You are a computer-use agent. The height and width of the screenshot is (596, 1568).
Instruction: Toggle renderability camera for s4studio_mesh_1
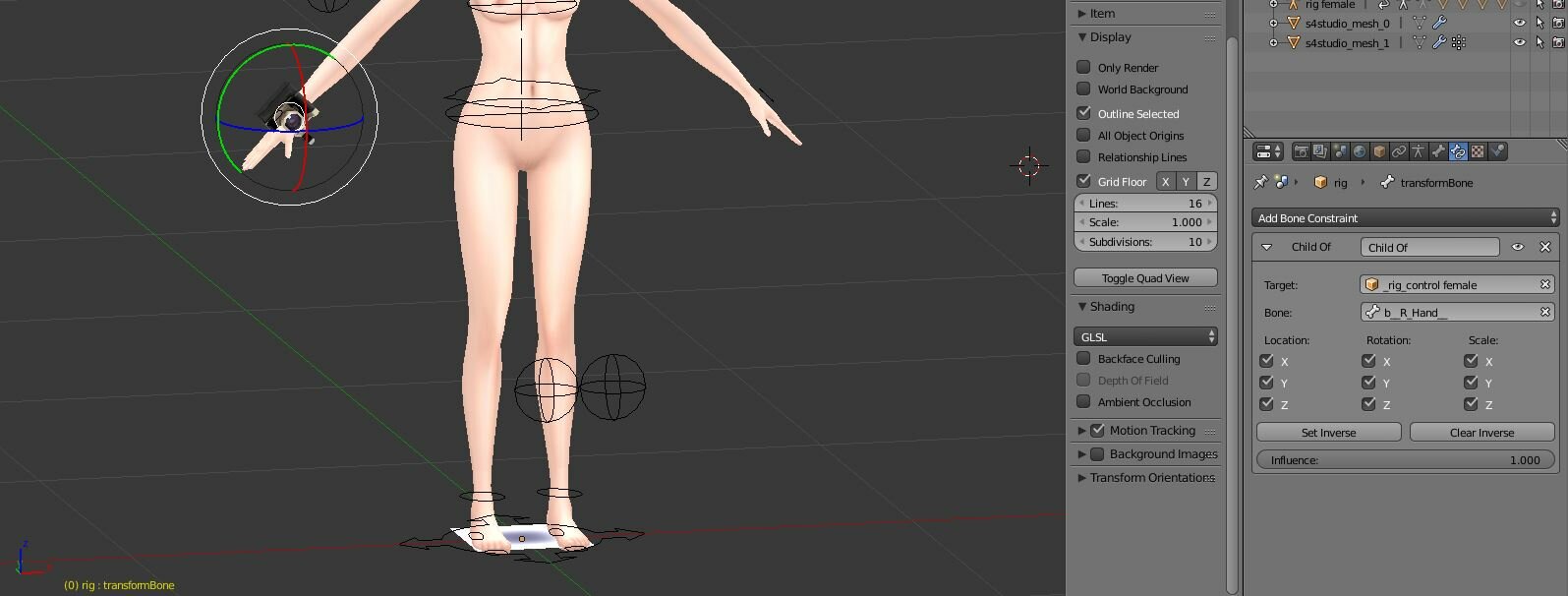click(1558, 42)
